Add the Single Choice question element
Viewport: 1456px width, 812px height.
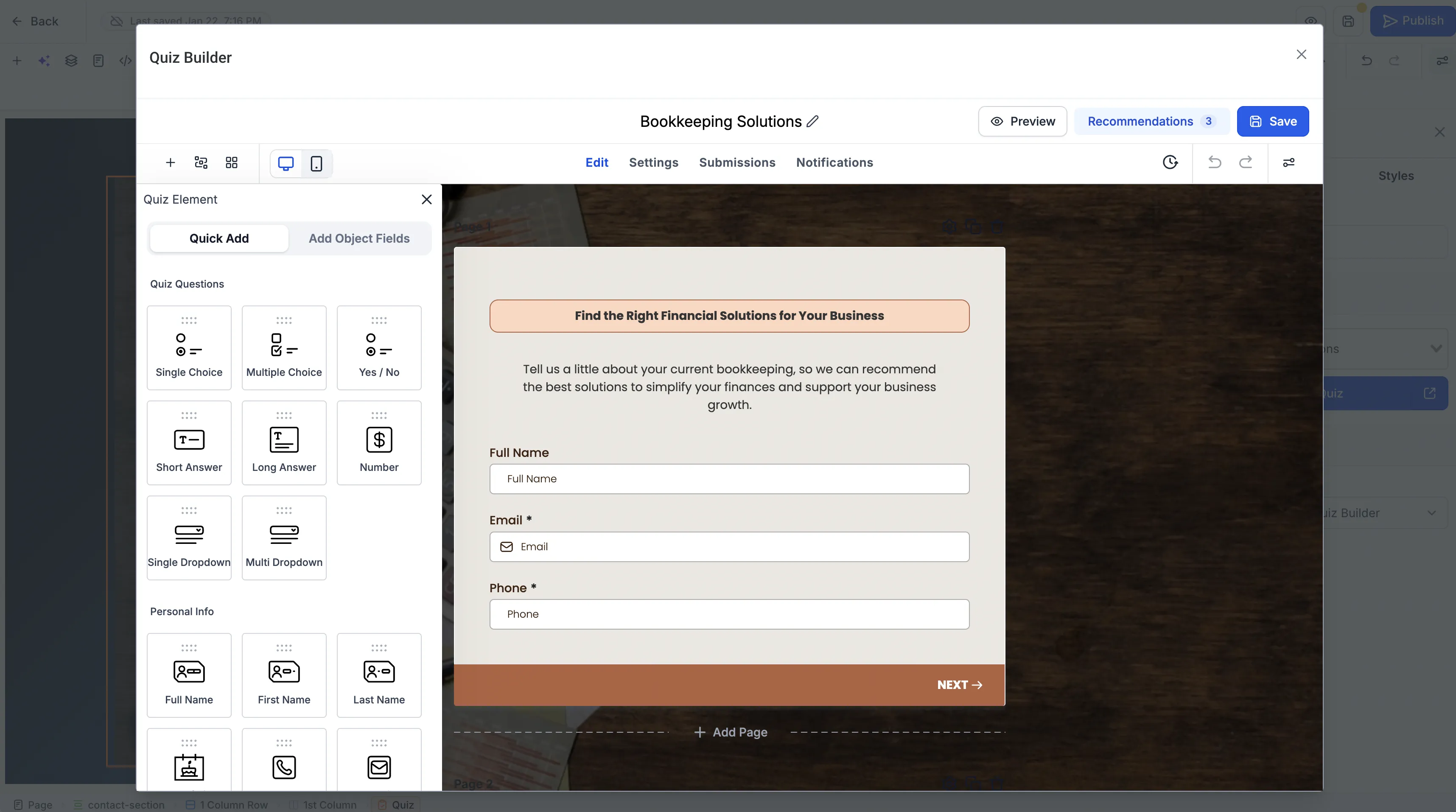click(x=189, y=347)
